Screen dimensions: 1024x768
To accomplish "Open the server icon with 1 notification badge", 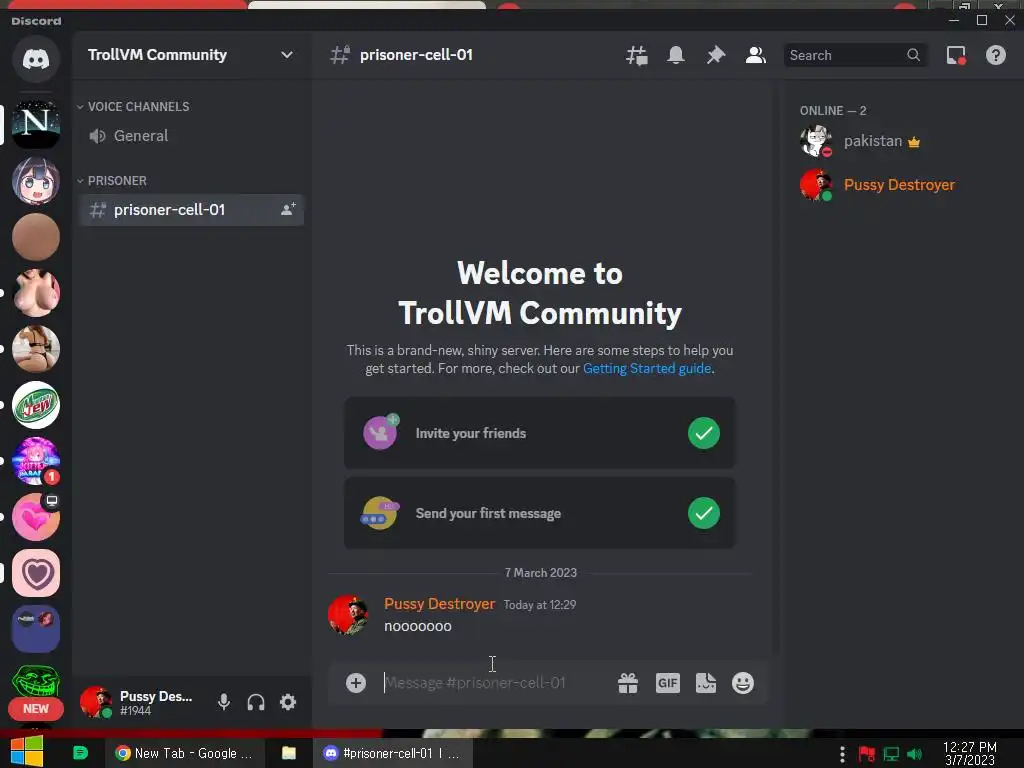I will point(36,461).
